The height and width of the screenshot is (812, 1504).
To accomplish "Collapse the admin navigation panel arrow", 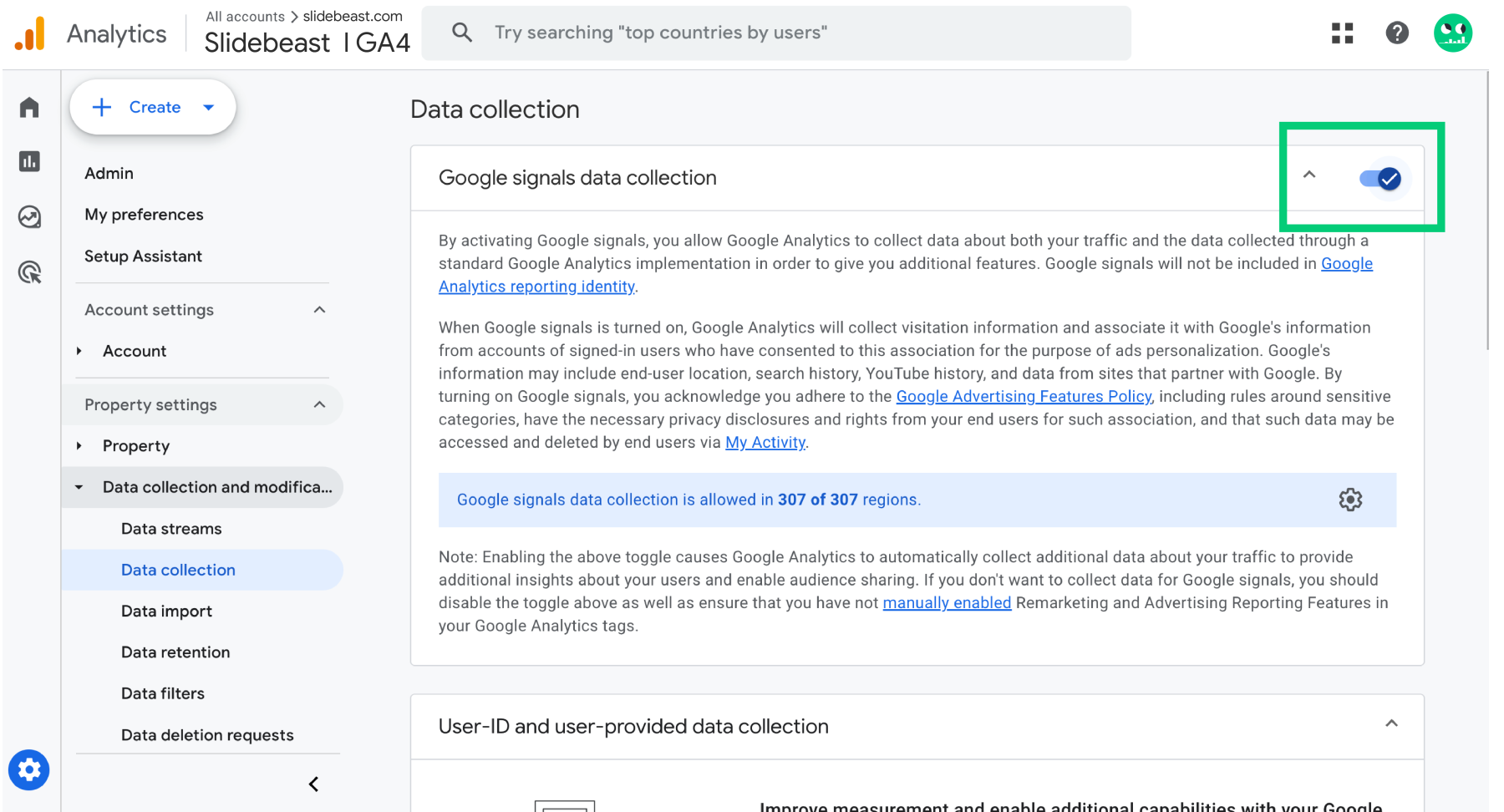I will (314, 784).
